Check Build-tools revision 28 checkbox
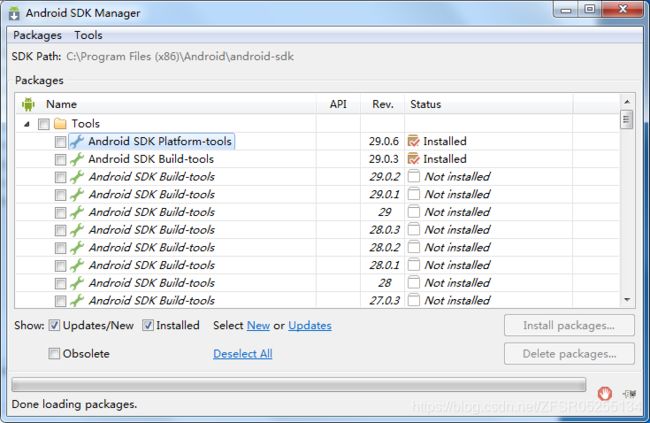 (60, 284)
